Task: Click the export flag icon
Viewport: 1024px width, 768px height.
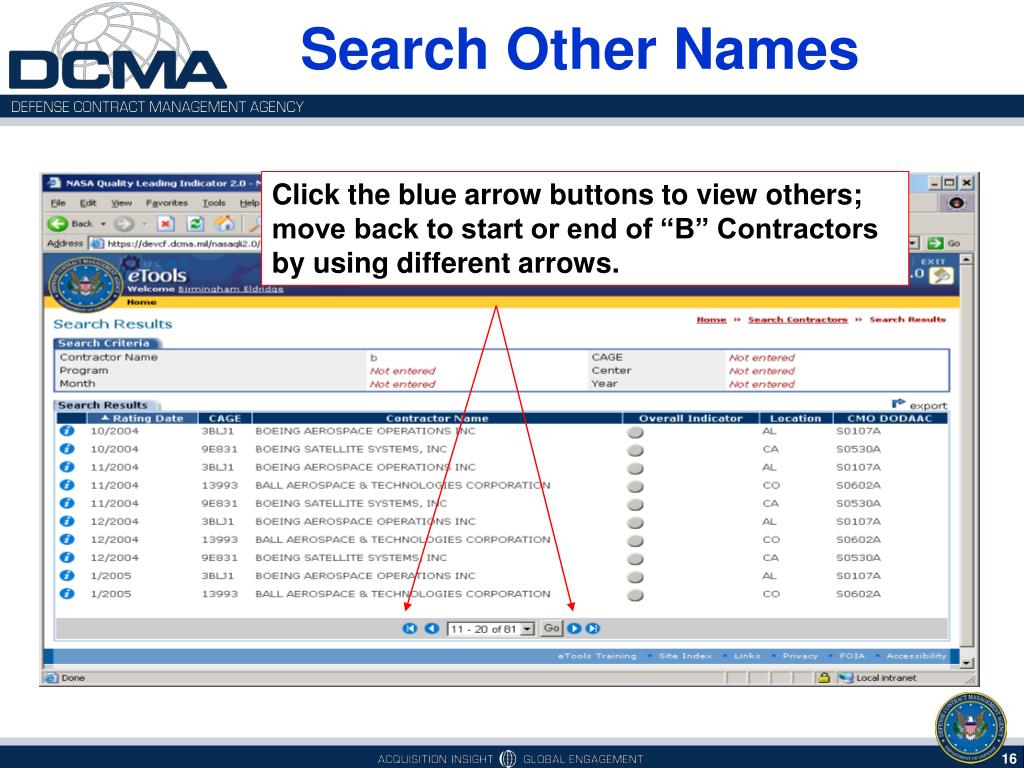Action: 899,404
